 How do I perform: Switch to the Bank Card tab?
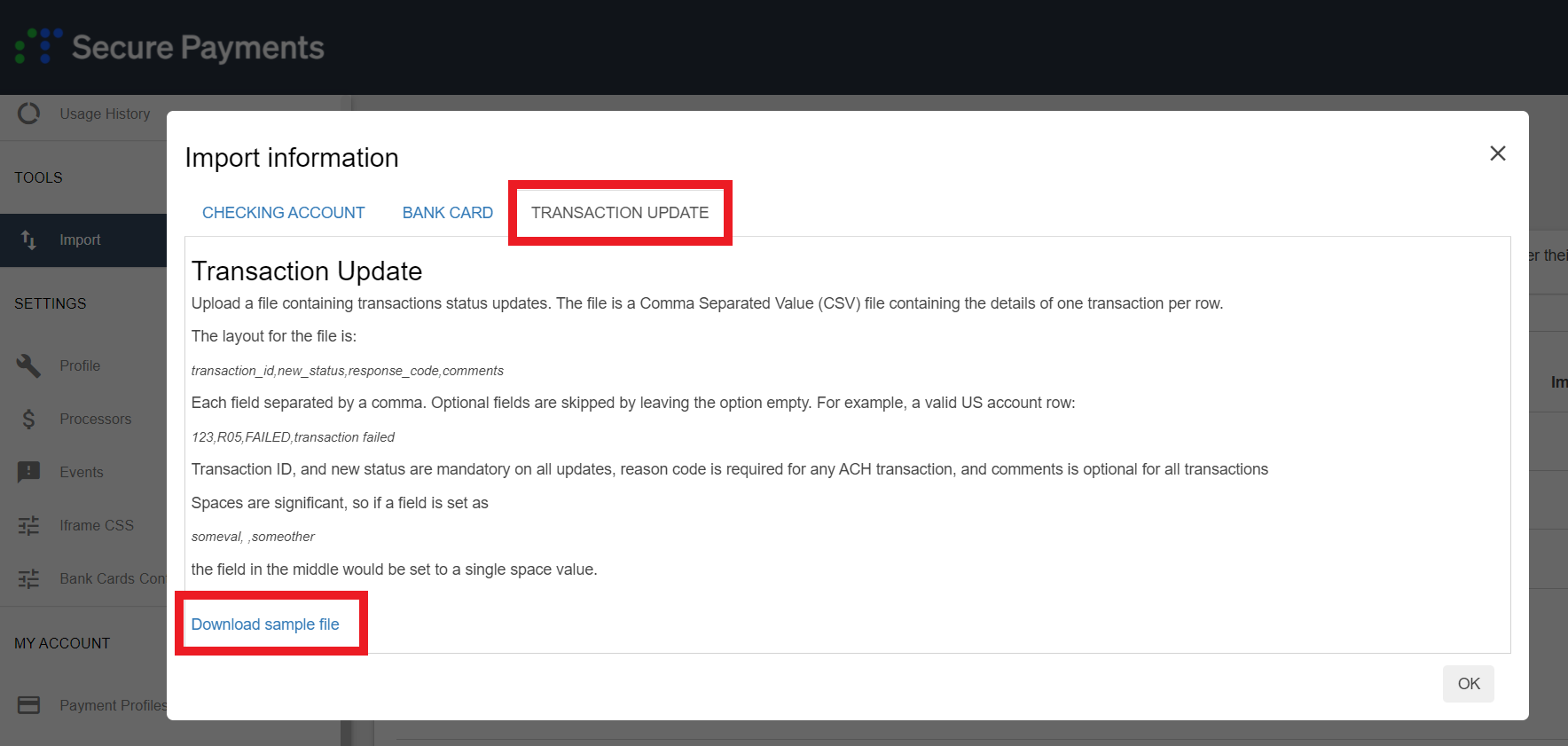(x=447, y=213)
